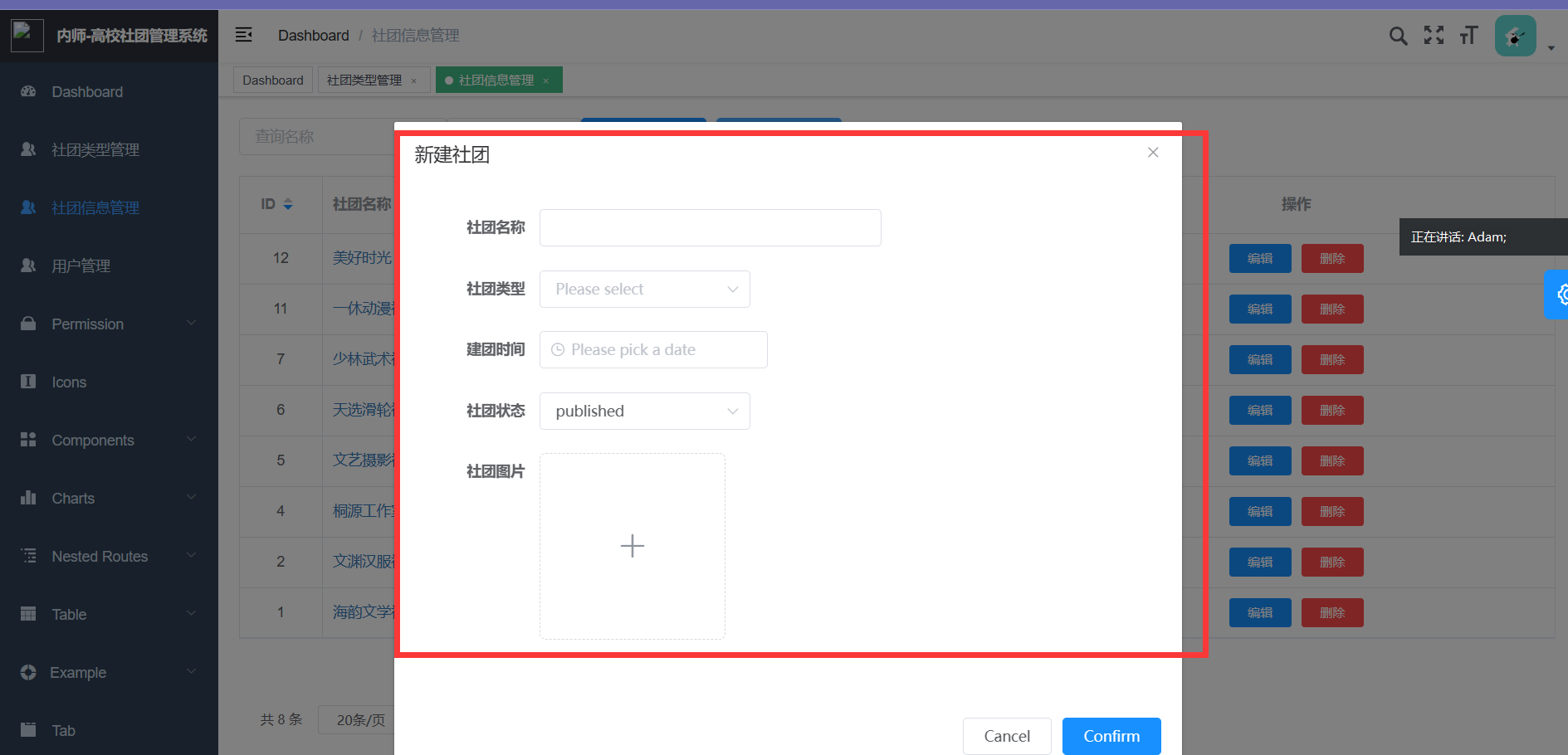The width and height of the screenshot is (1568, 755).
Task: Sort the table by ID column arrows
Action: 288,204
